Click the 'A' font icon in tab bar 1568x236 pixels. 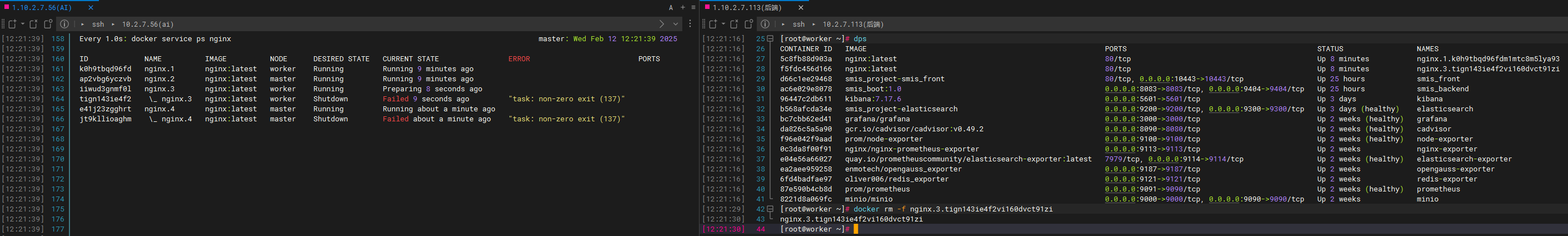[671, 8]
